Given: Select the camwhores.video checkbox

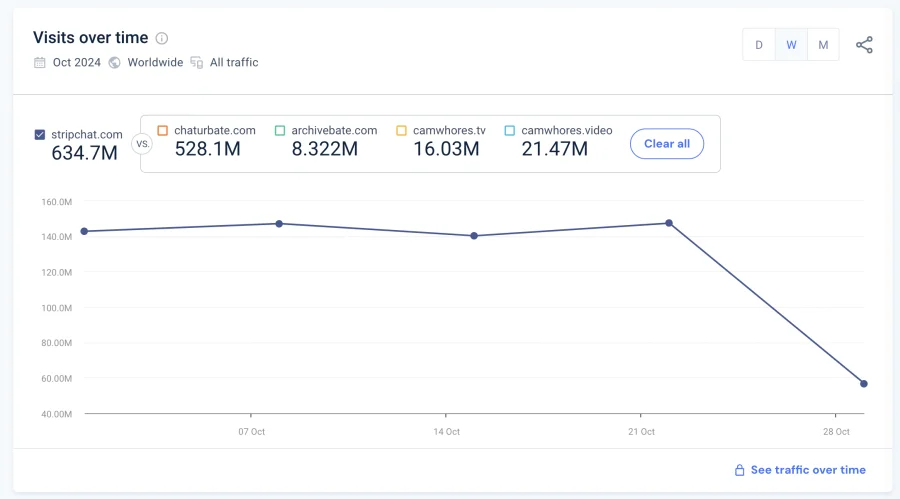Looking at the screenshot, I should point(510,130).
